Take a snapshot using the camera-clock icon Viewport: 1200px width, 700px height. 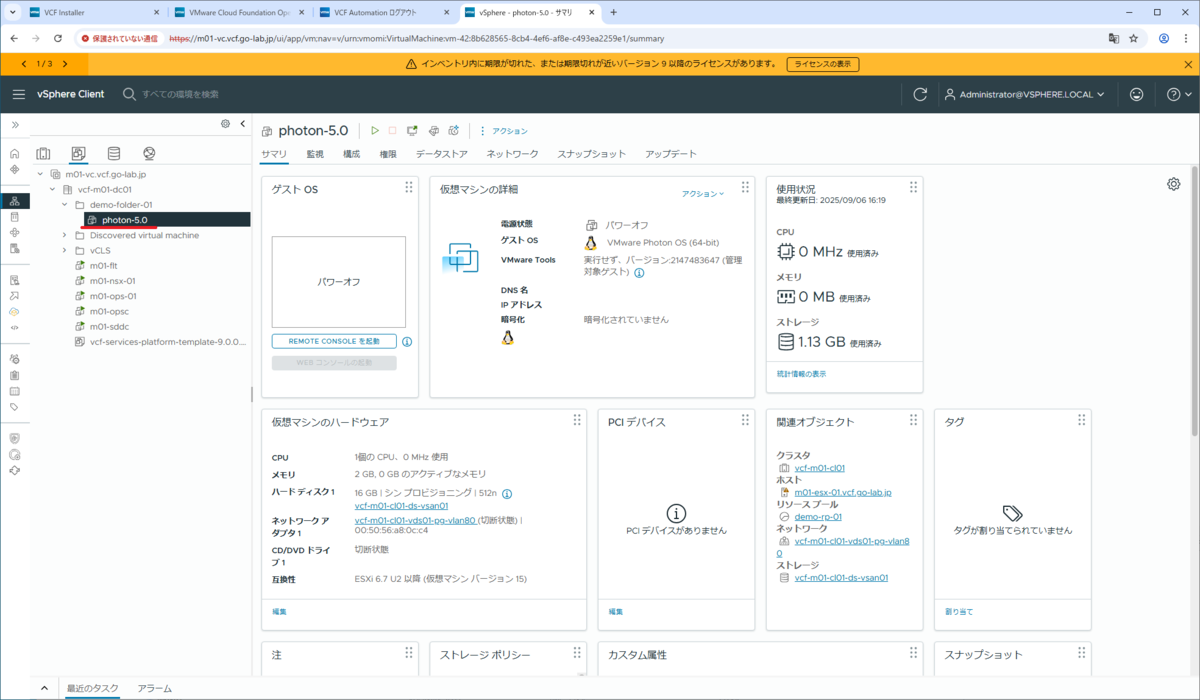pos(454,131)
